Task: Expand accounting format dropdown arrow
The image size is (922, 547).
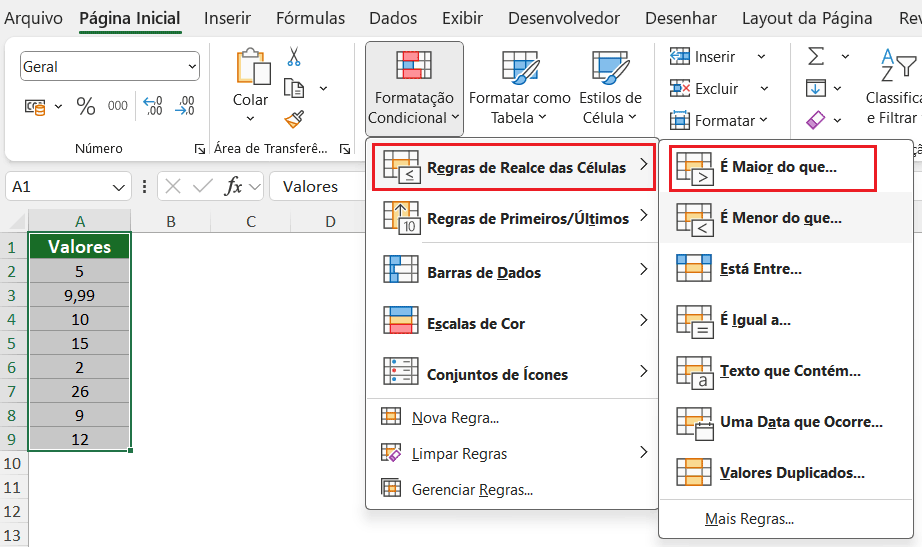Action: [x=58, y=107]
